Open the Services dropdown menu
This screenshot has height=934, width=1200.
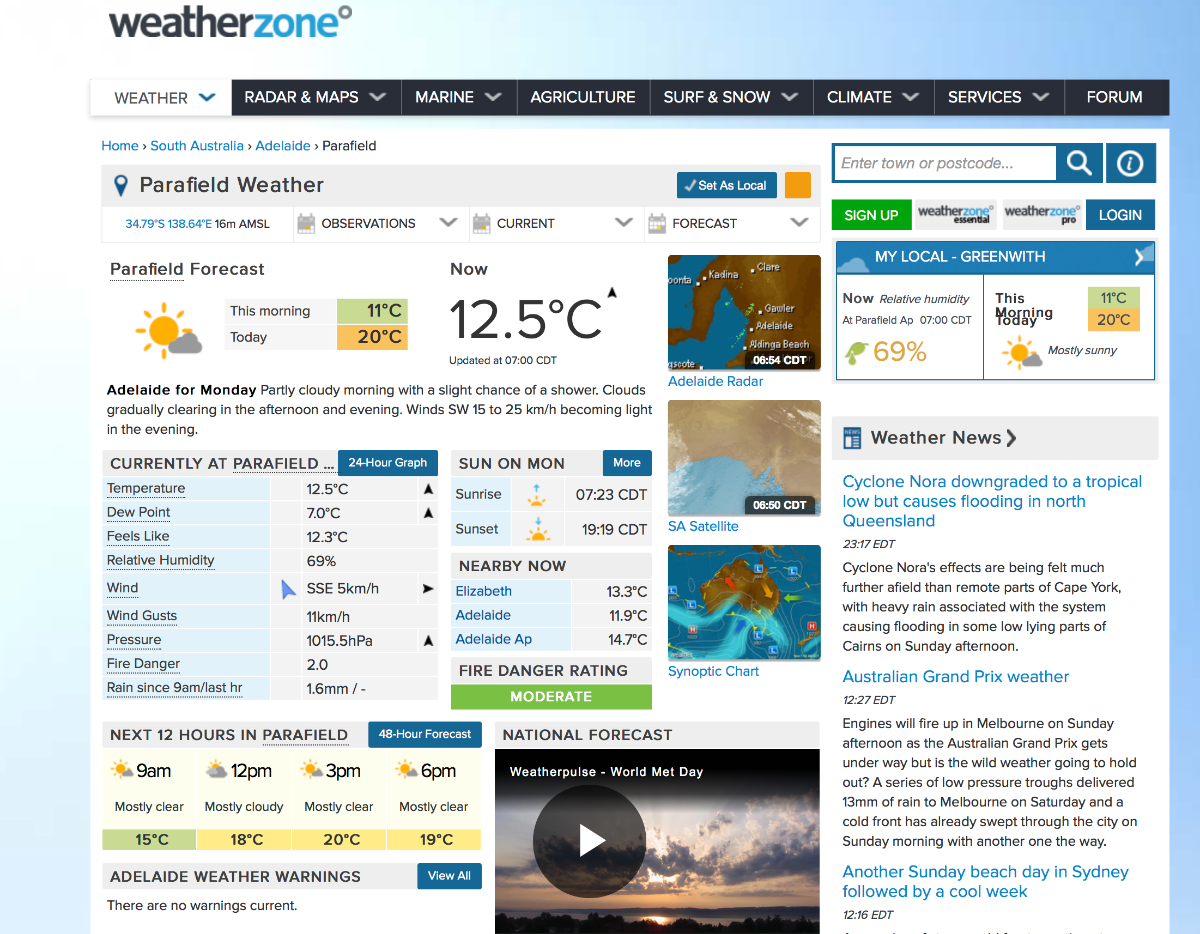coord(998,97)
